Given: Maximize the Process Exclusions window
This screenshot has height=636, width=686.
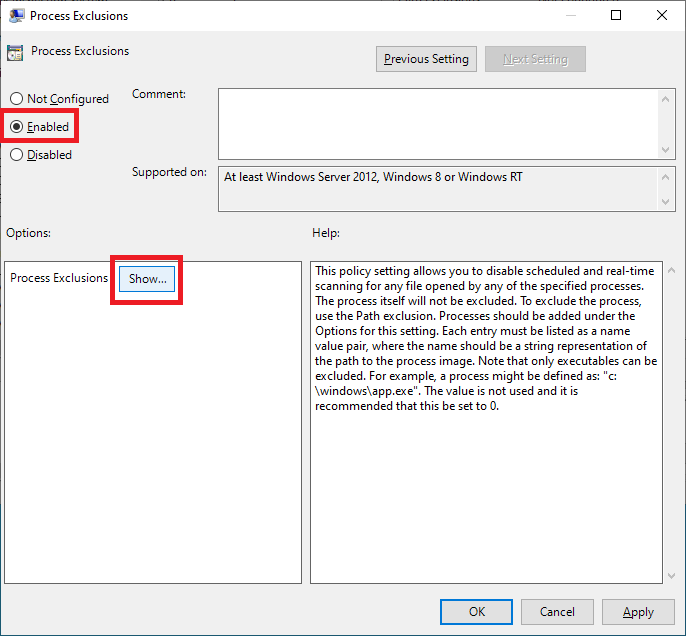Looking at the screenshot, I should click(616, 16).
